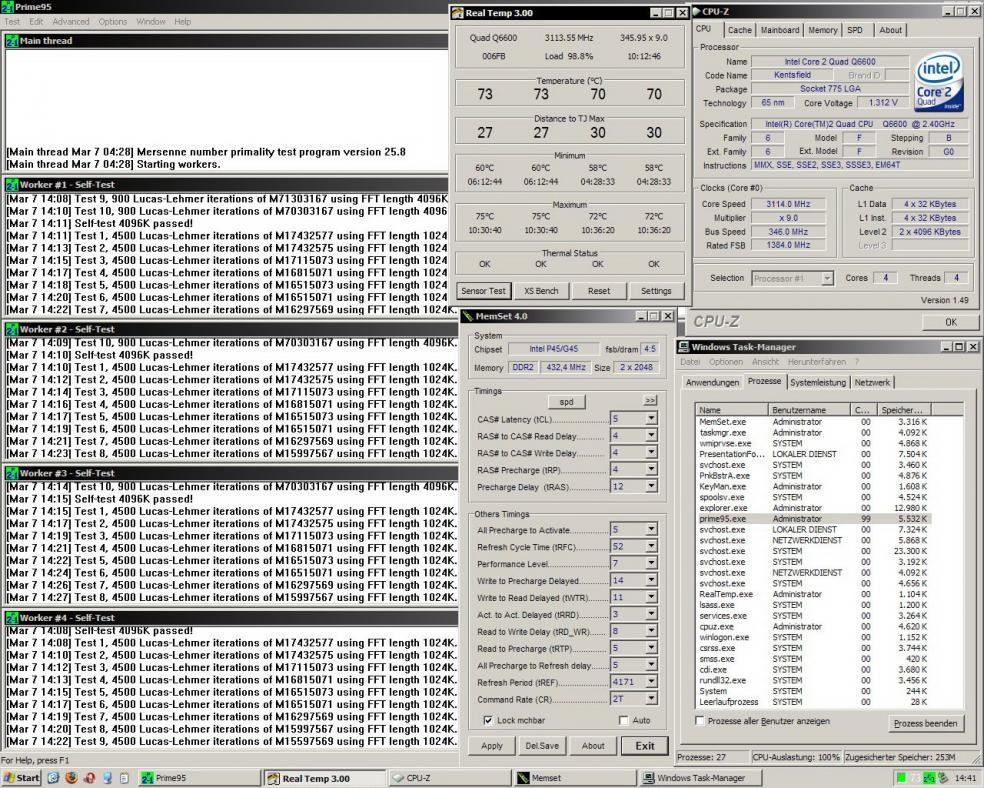
Task: Click OK in the CPU-Z window
Action: point(951,322)
